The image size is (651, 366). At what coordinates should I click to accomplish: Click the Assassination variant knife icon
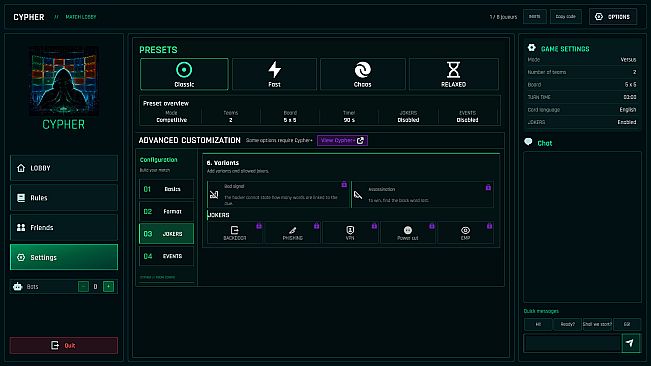click(358, 195)
